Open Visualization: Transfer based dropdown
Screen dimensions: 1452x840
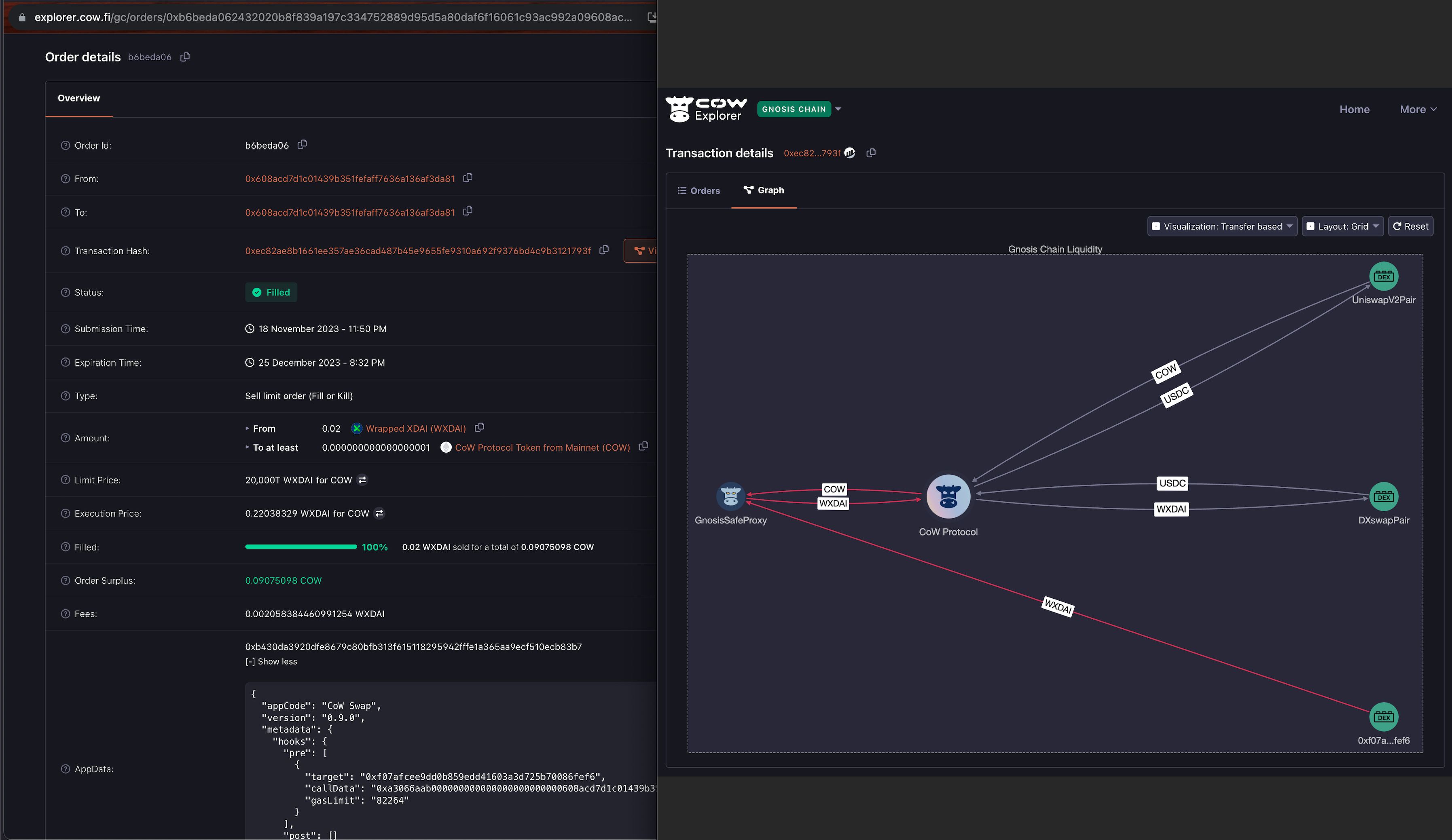click(x=1222, y=226)
